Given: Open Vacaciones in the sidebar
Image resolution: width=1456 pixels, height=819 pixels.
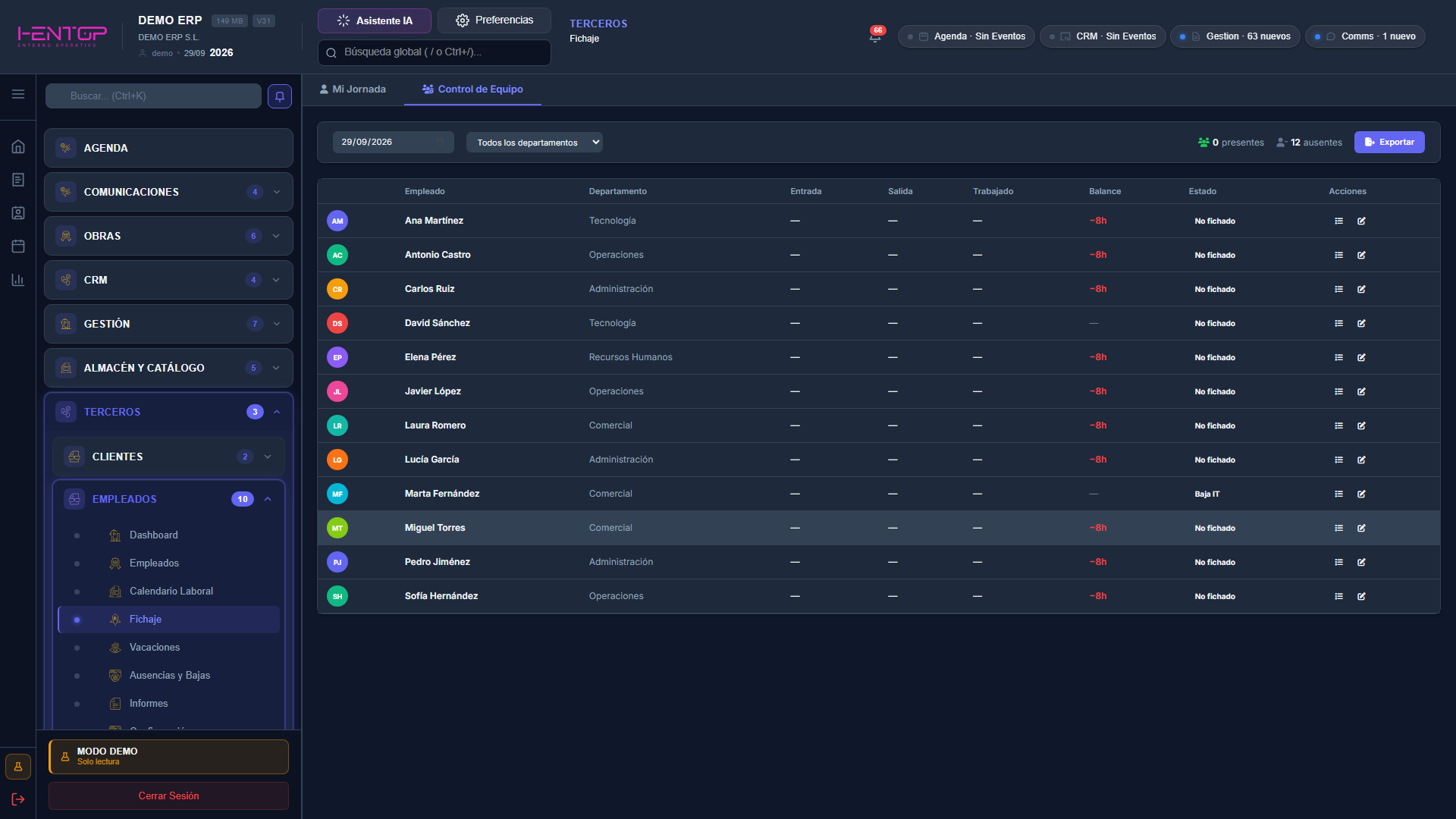Looking at the screenshot, I should 168,647.
